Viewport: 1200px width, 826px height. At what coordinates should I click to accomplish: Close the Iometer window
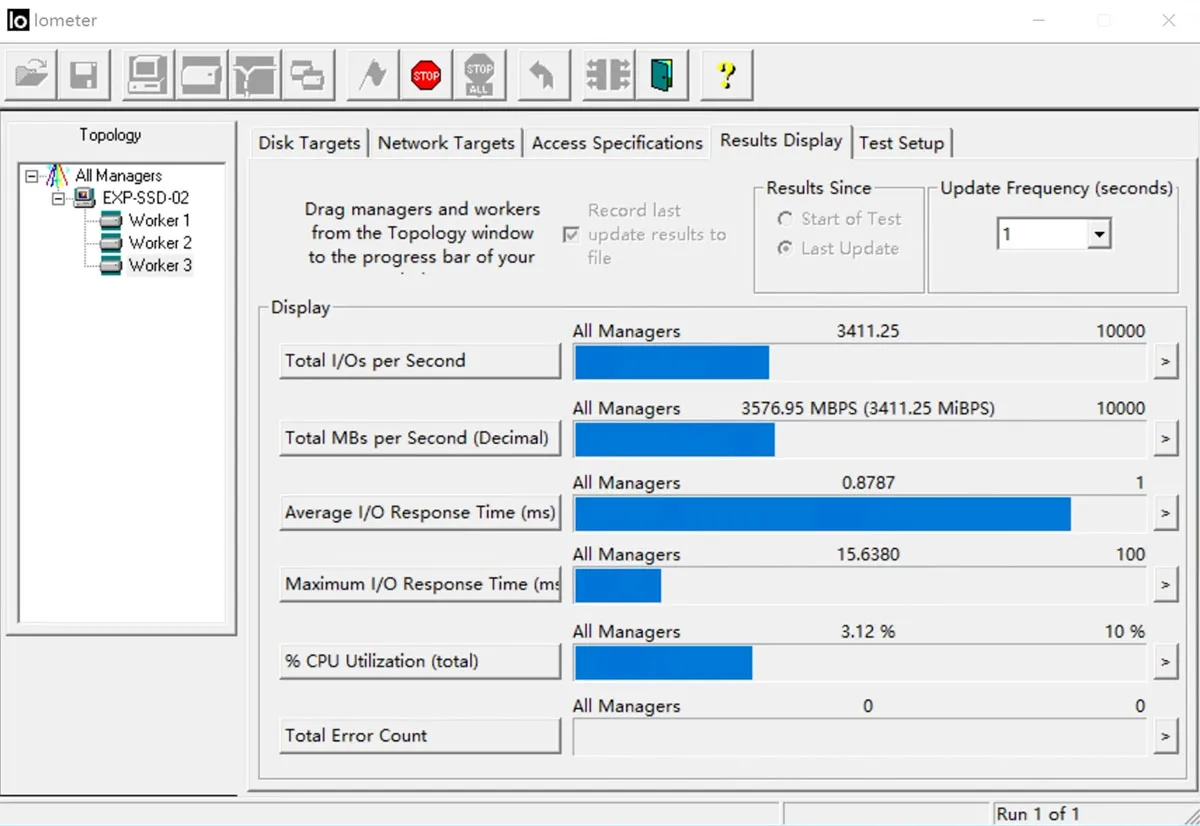[1168, 20]
